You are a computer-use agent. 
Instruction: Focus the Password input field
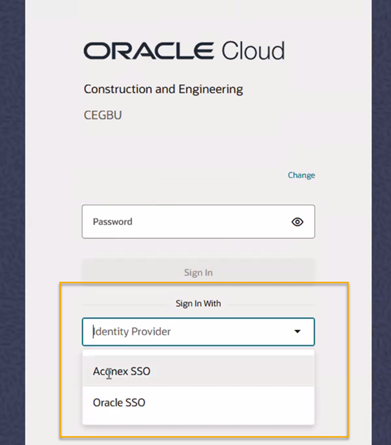coord(198,222)
